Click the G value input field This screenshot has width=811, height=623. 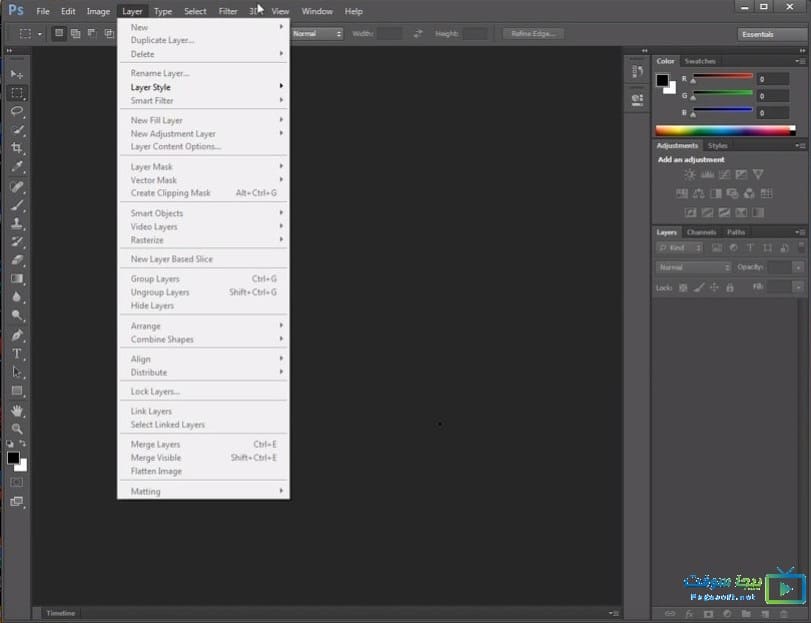coord(773,96)
